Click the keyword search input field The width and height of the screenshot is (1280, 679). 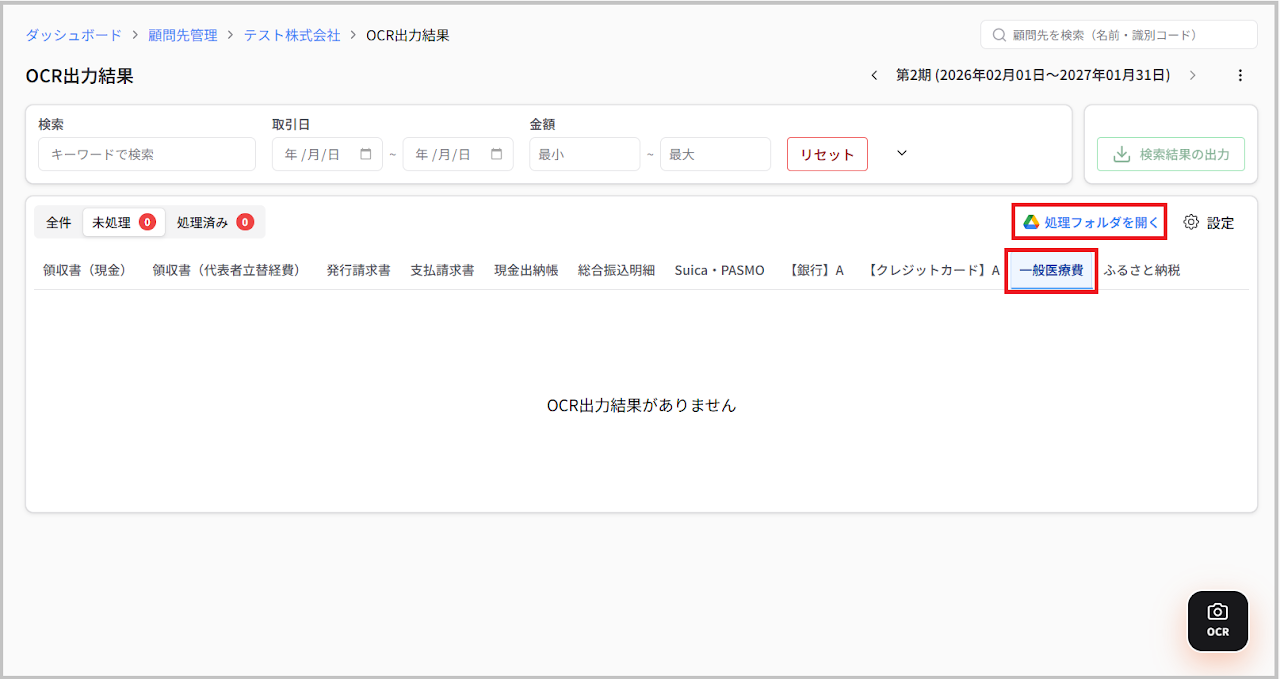[x=147, y=154]
